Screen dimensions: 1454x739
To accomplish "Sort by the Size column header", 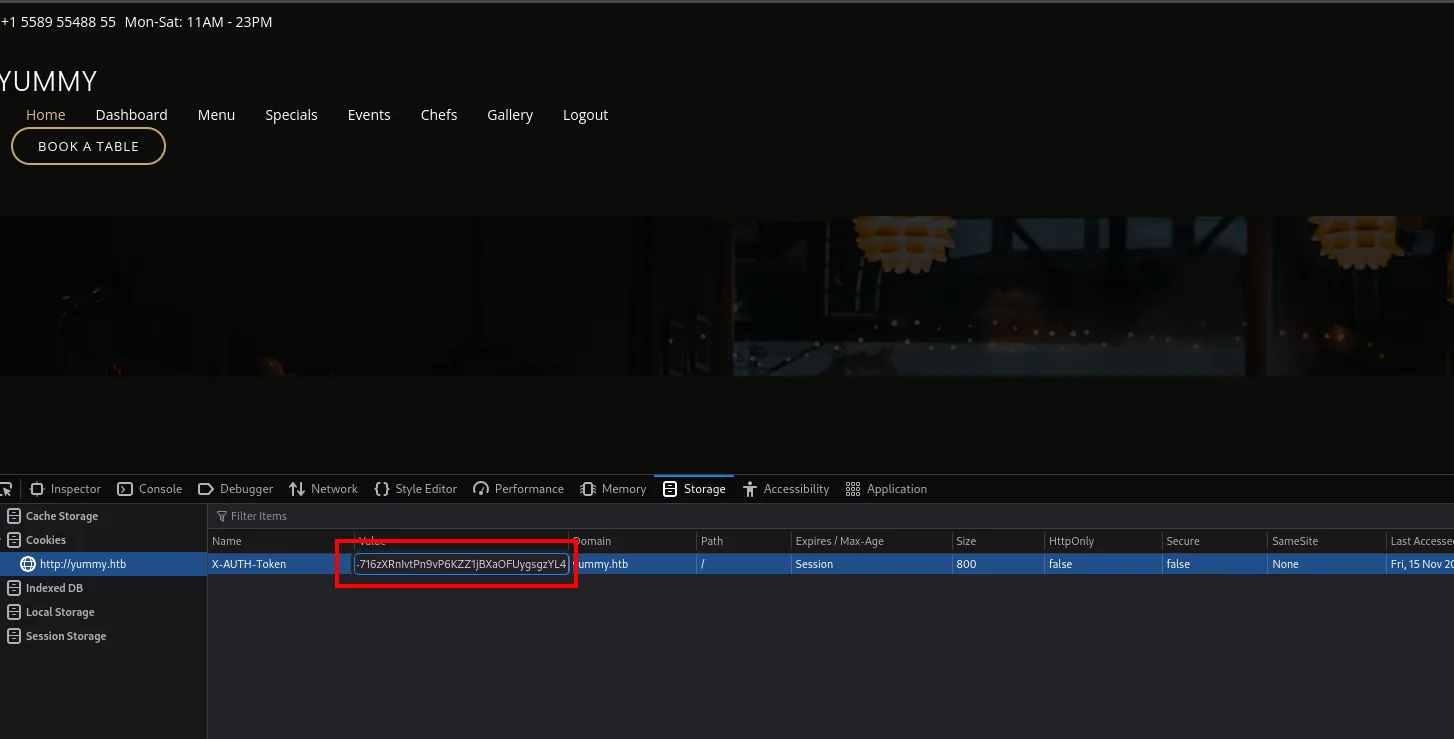I will click(998, 541).
